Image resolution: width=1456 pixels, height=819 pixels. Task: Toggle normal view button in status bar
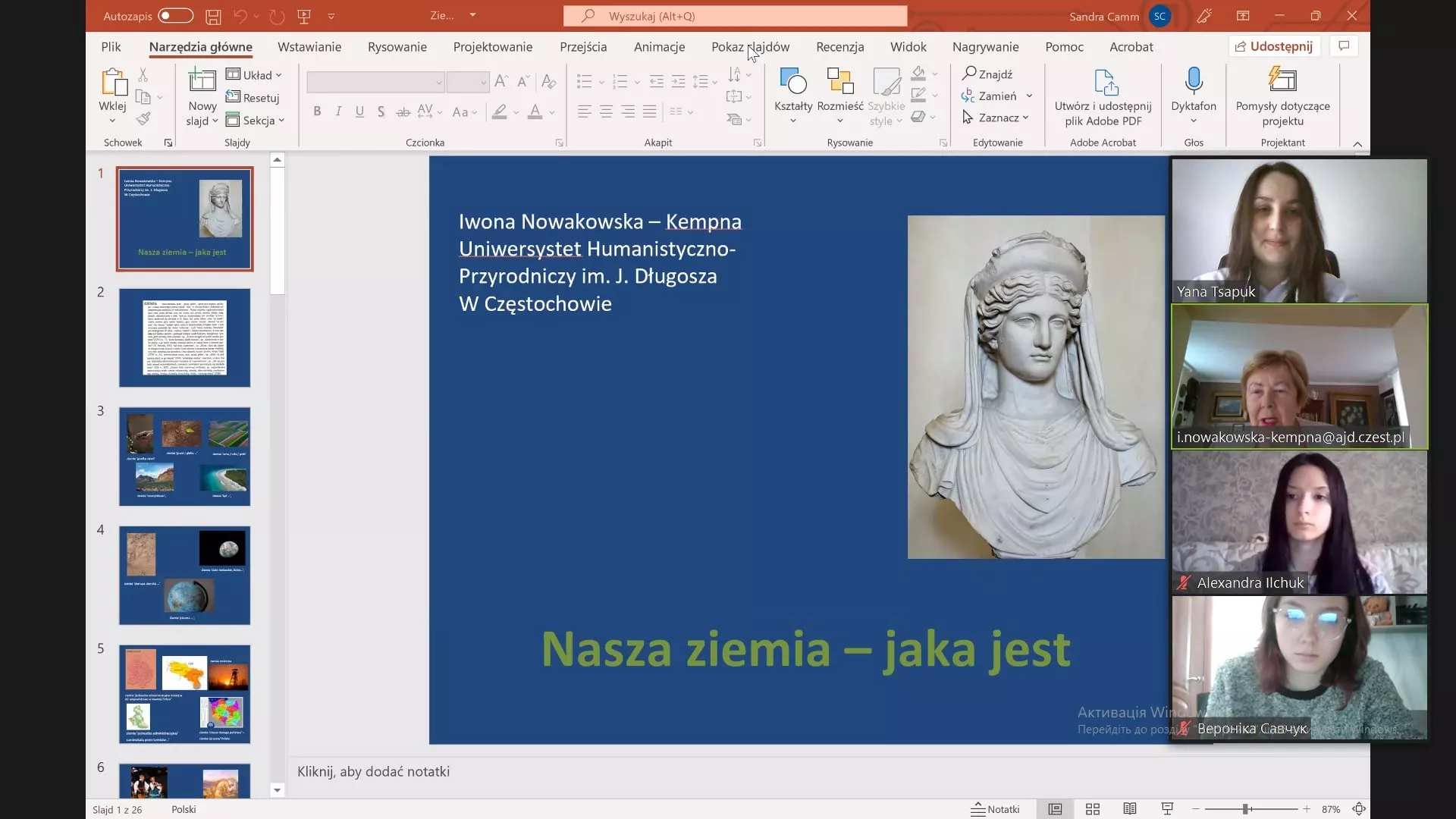coord(1054,809)
